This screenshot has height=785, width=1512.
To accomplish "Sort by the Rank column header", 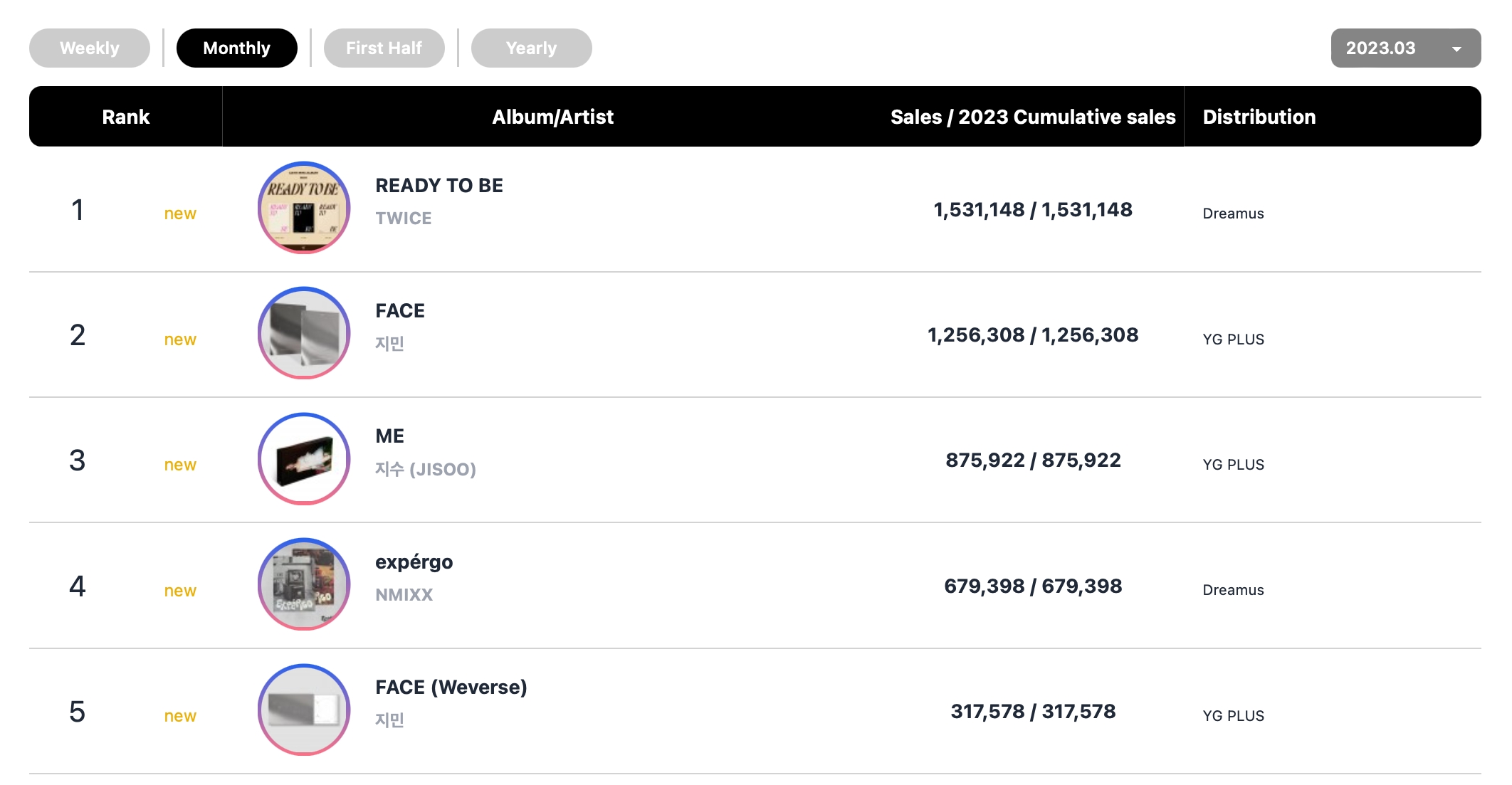I will 126,117.
